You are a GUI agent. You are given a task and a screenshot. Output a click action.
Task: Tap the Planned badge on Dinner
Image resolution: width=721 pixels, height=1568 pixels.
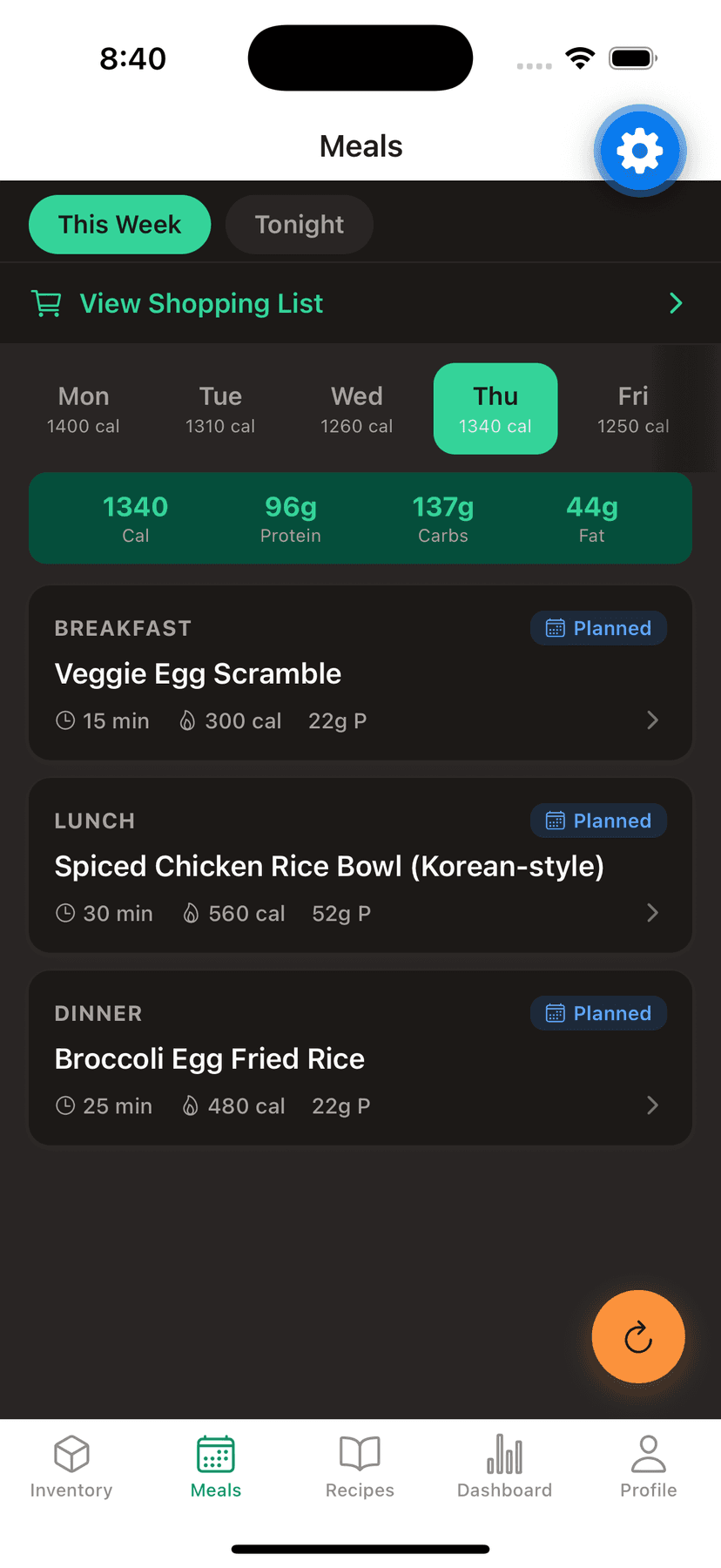click(x=598, y=1013)
